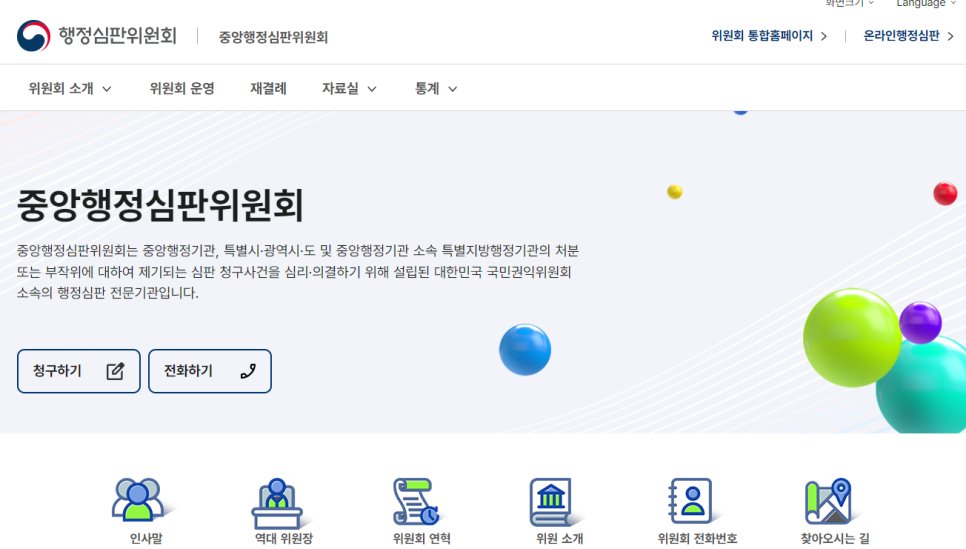Viewport: 966px width, 549px height.
Task: Open the 재결례 menu item
Action: click(x=268, y=89)
